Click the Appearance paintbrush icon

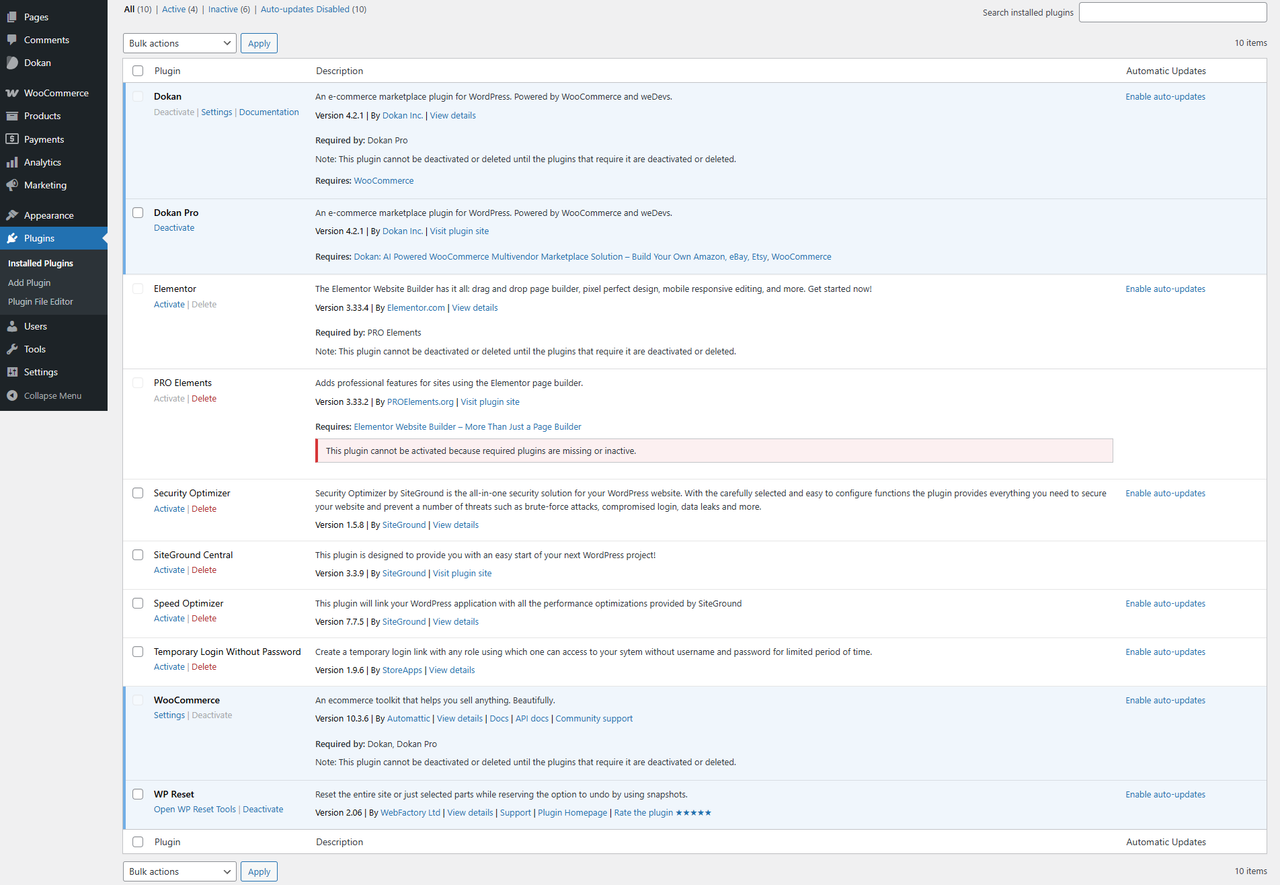pyautogui.click(x=12, y=215)
